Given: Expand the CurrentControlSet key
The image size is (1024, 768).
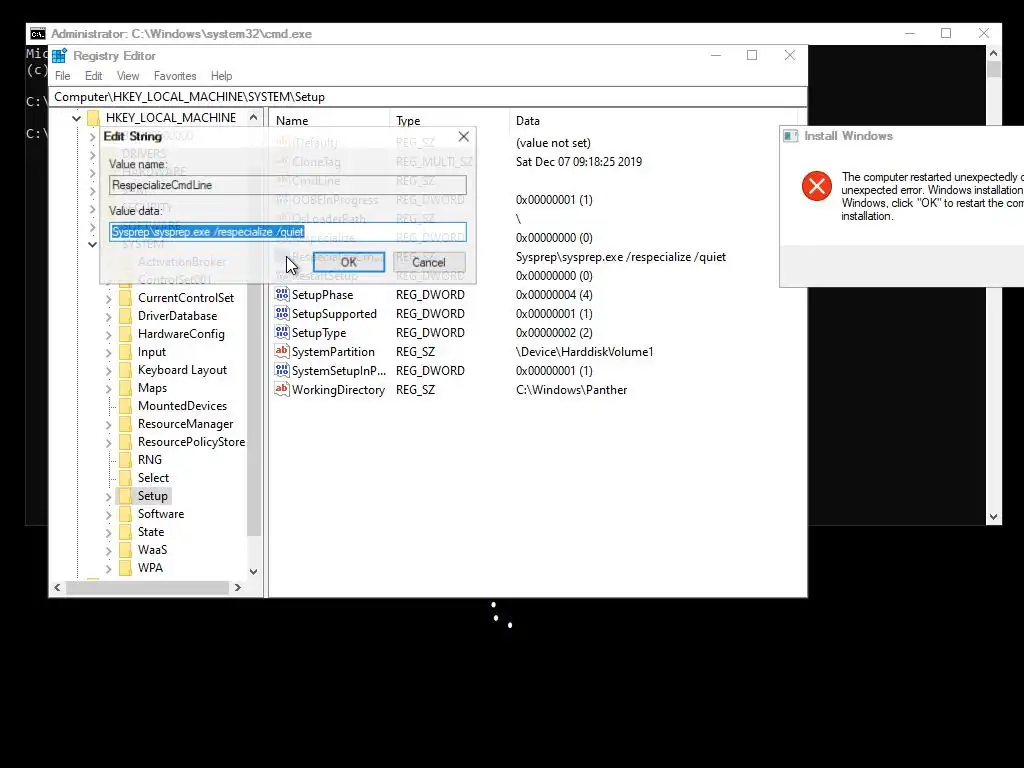Looking at the screenshot, I should [108, 298].
